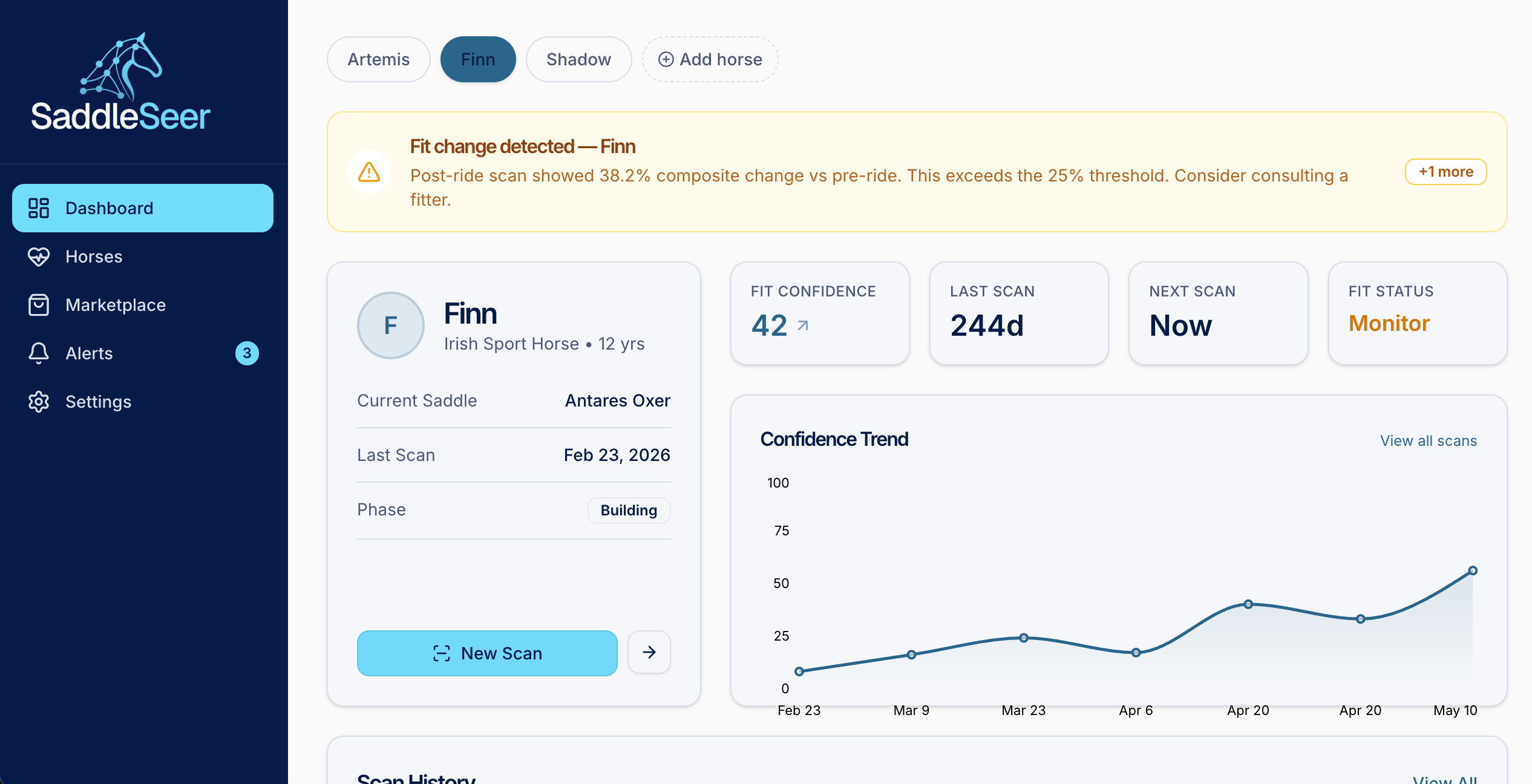The image size is (1532, 784).
Task: Click Finn's F avatar circle
Action: coord(391,325)
